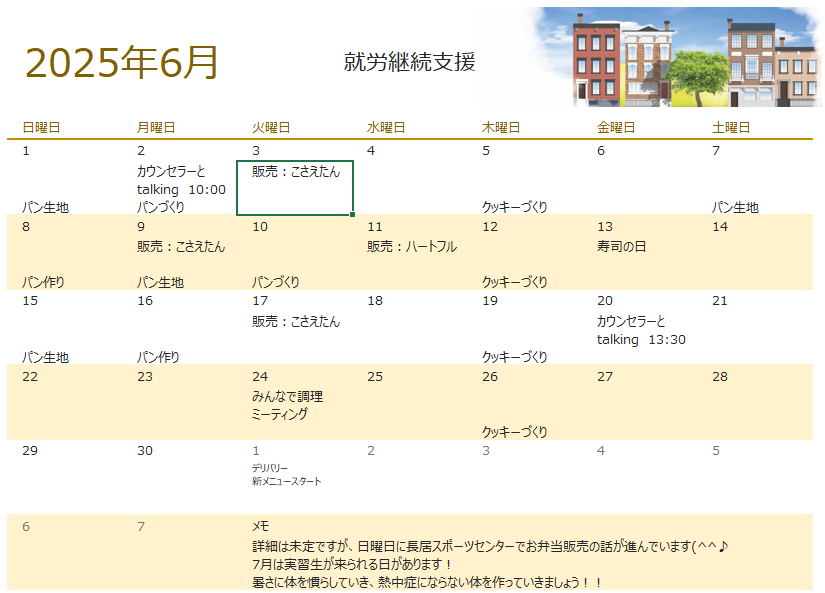825x593 pixels.
Task: Click パン作り under June 16
Action: [x=158, y=357]
